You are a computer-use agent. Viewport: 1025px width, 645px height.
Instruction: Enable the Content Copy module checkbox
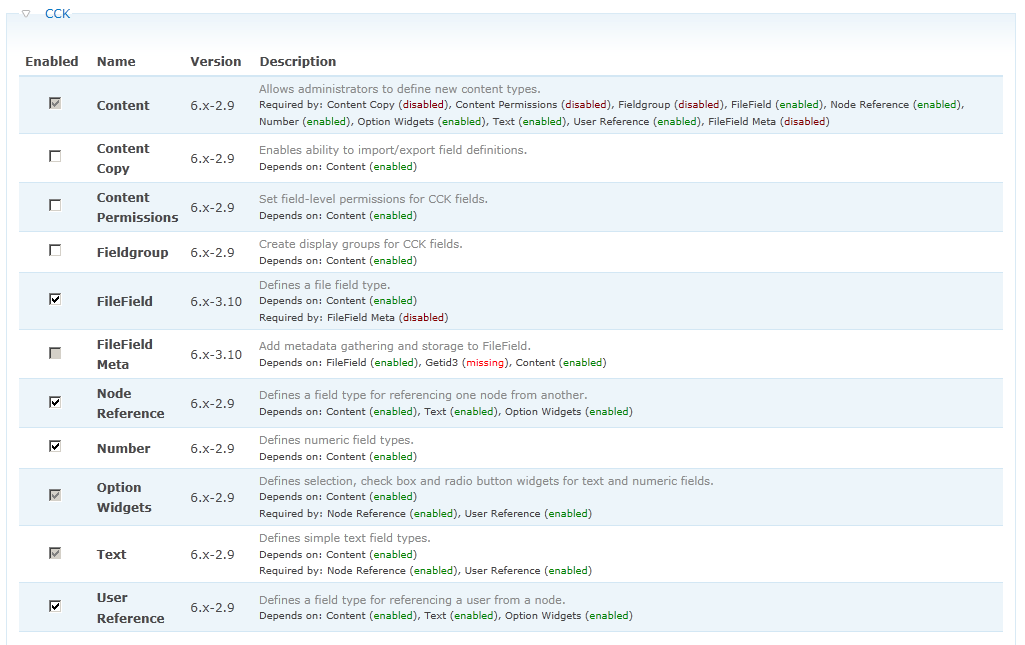click(x=55, y=156)
